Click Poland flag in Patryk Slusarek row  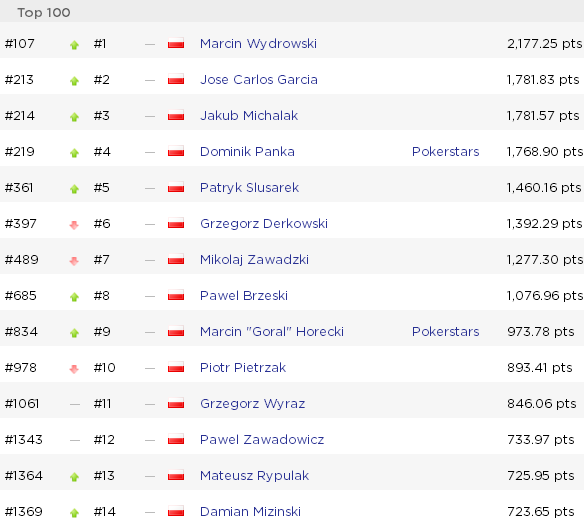[x=176, y=187]
